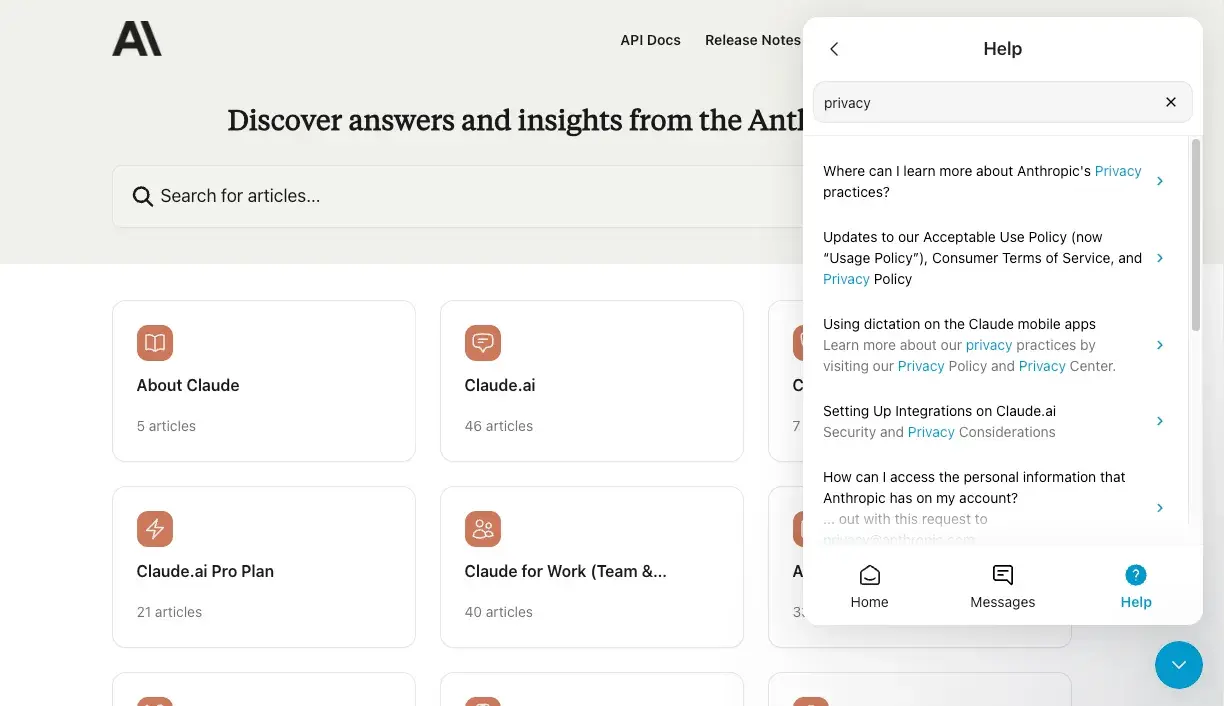Open the dictation on mobile apps result
Screen dimensions: 1224x706
[x=992, y=344]
